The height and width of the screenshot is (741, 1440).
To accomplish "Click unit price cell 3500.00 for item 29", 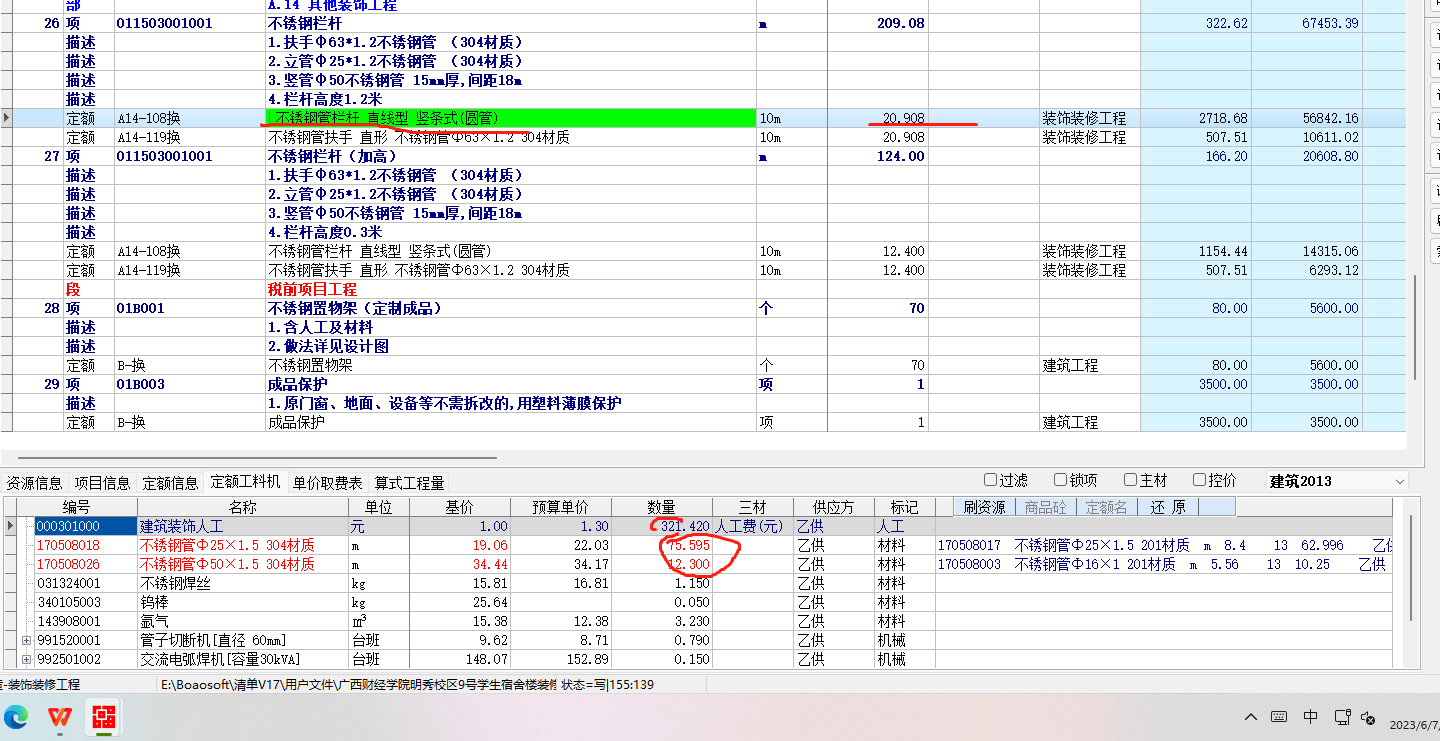I will pos(1195,384).
